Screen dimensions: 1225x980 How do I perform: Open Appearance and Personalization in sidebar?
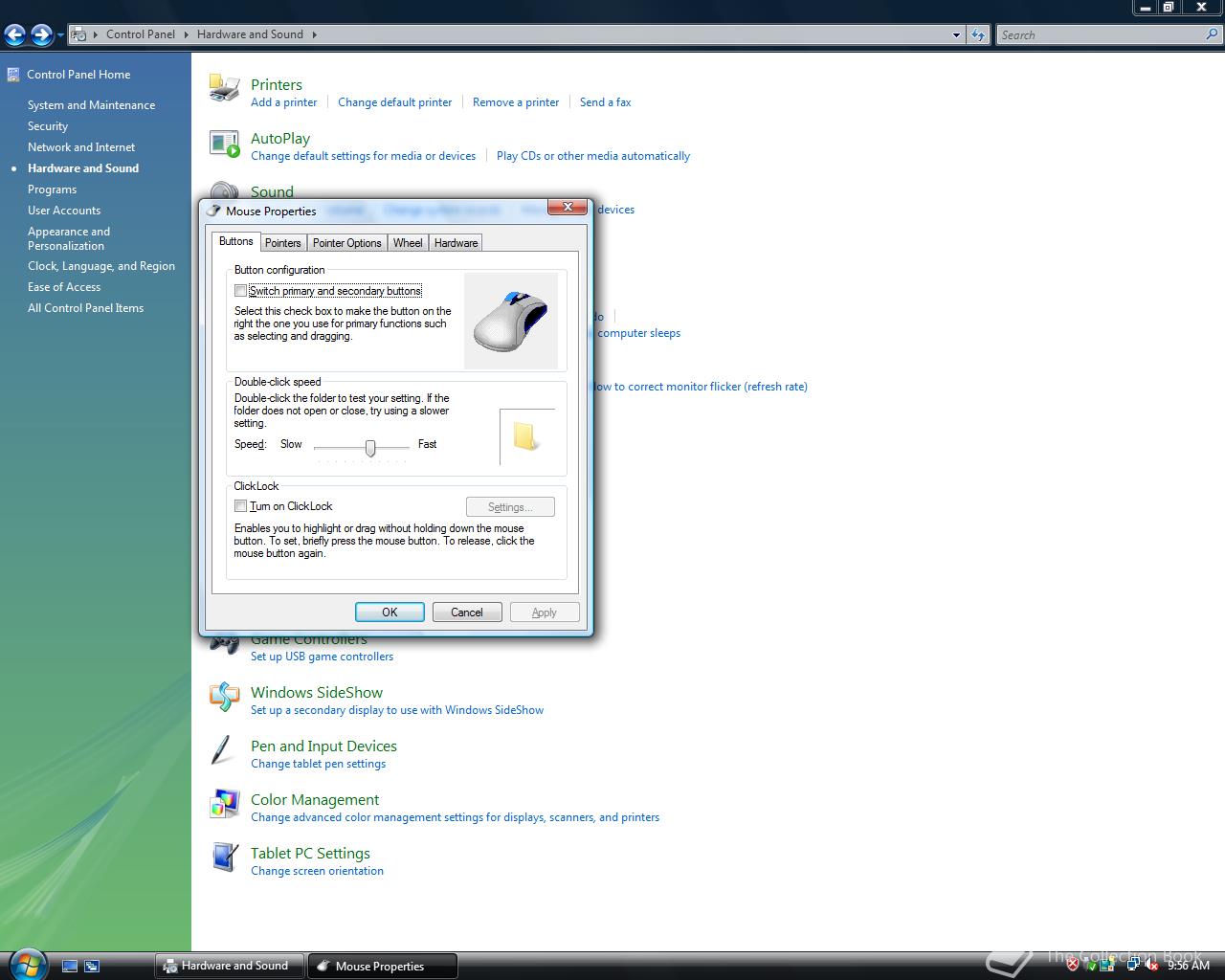(69, 238)
